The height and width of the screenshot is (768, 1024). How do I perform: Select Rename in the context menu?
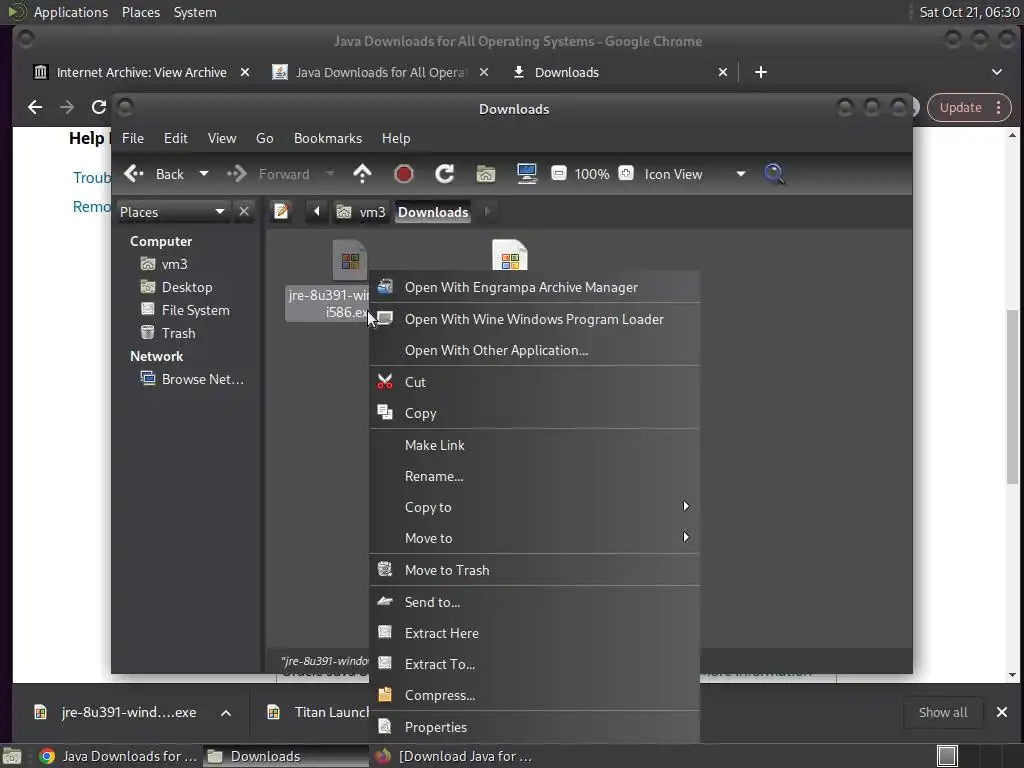tap(534, 476)
